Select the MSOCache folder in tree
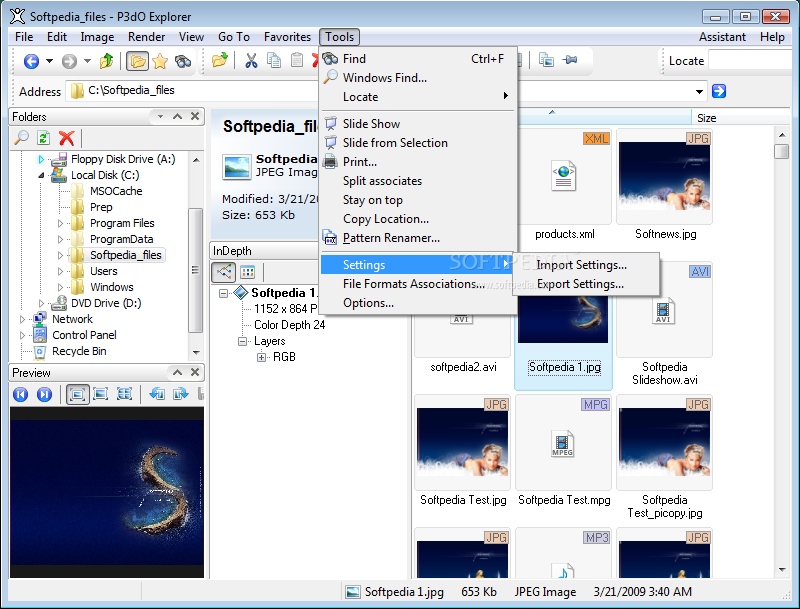 point(116,191)
